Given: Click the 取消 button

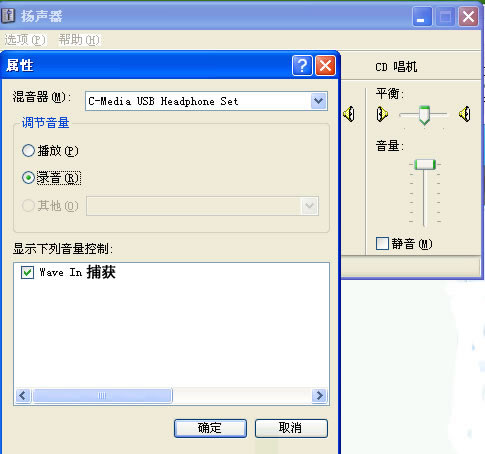Looking at the screenshot, I should 291,428.
